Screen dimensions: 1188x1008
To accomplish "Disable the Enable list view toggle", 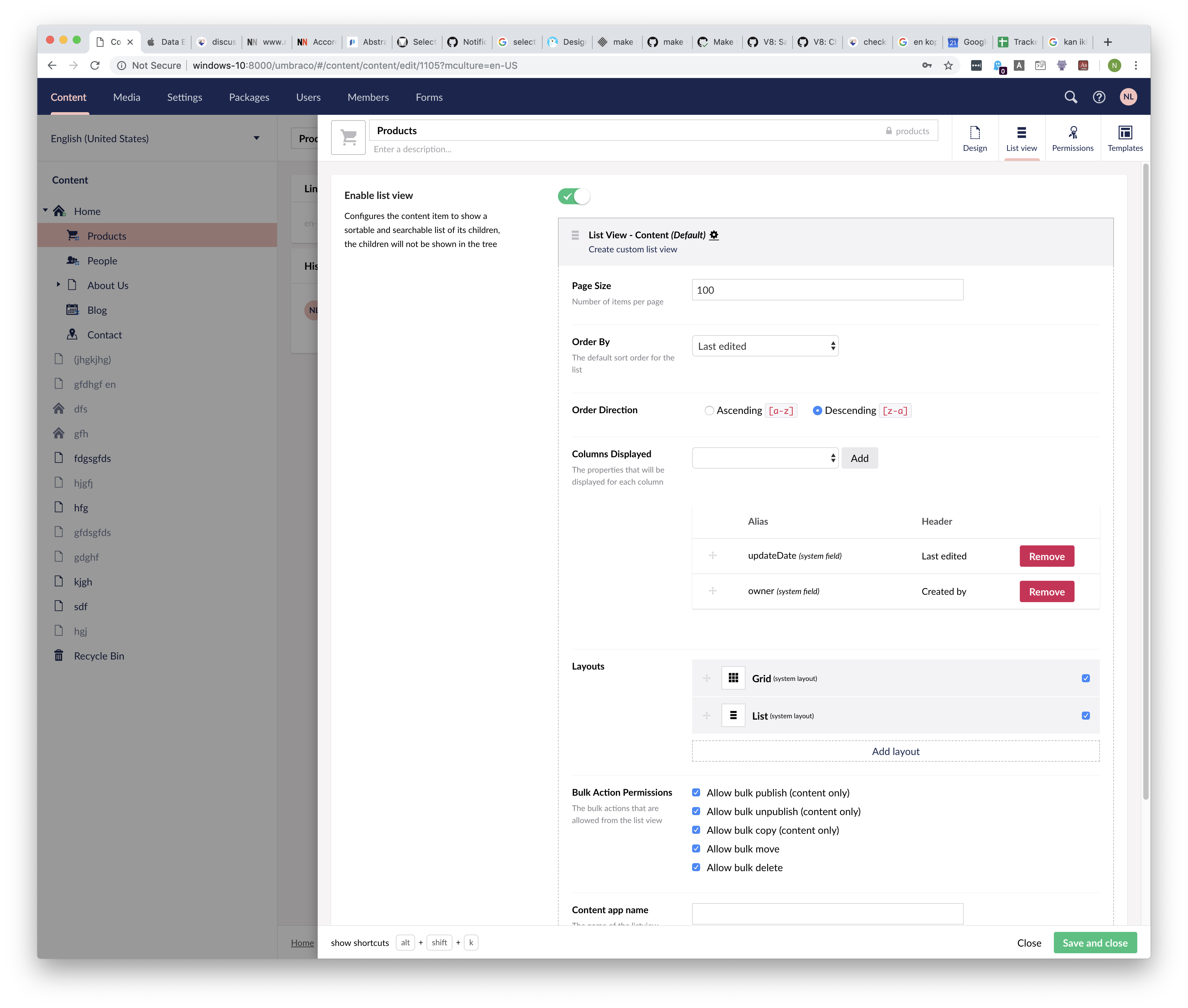I will point(573,196).
